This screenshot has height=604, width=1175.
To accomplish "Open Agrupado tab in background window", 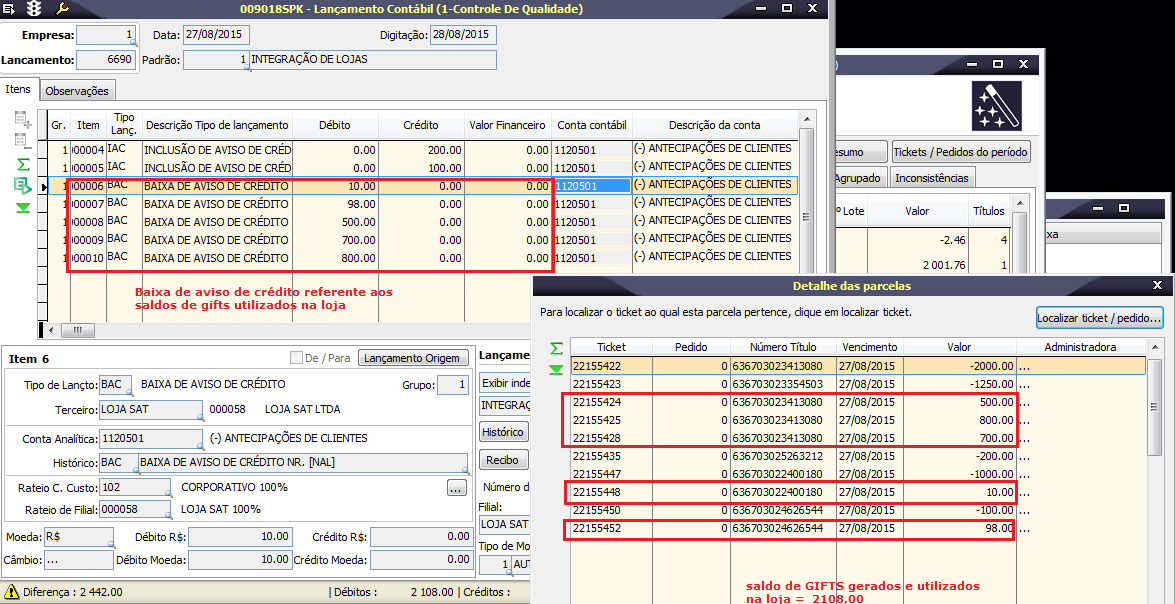I will coord(863,178).
